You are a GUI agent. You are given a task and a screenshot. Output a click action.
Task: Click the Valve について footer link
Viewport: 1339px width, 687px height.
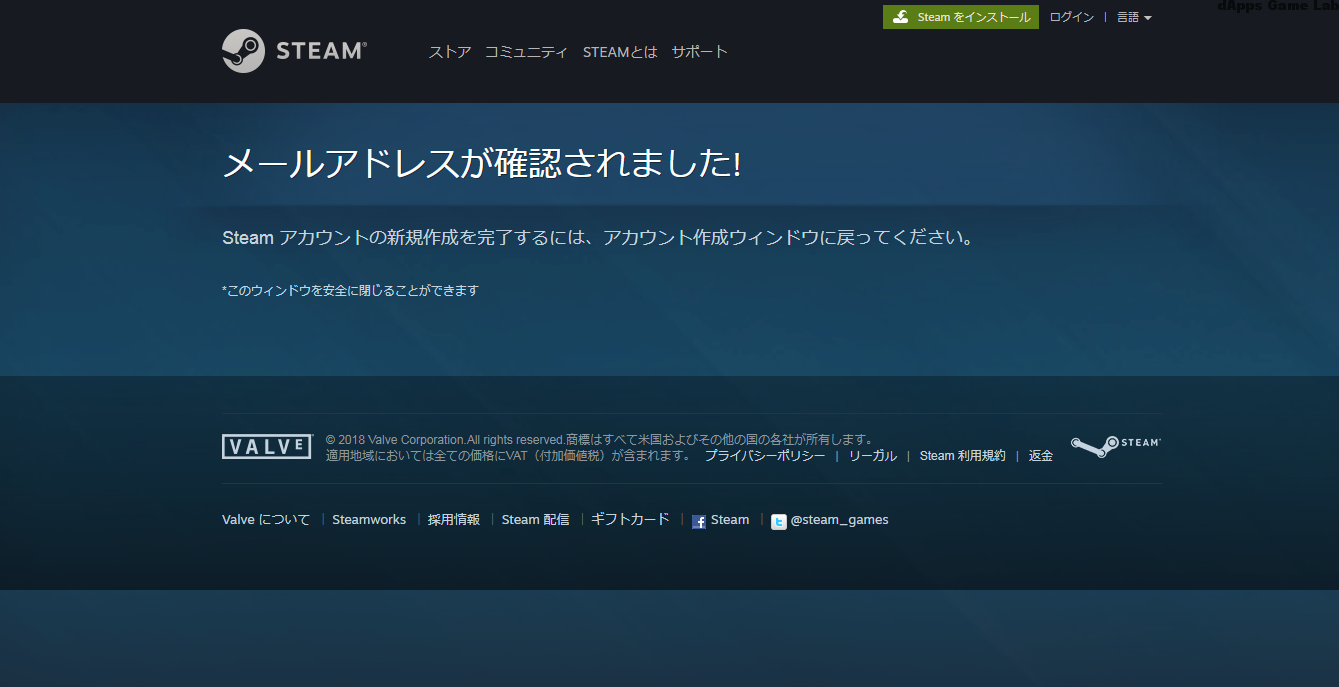(266, 520)
